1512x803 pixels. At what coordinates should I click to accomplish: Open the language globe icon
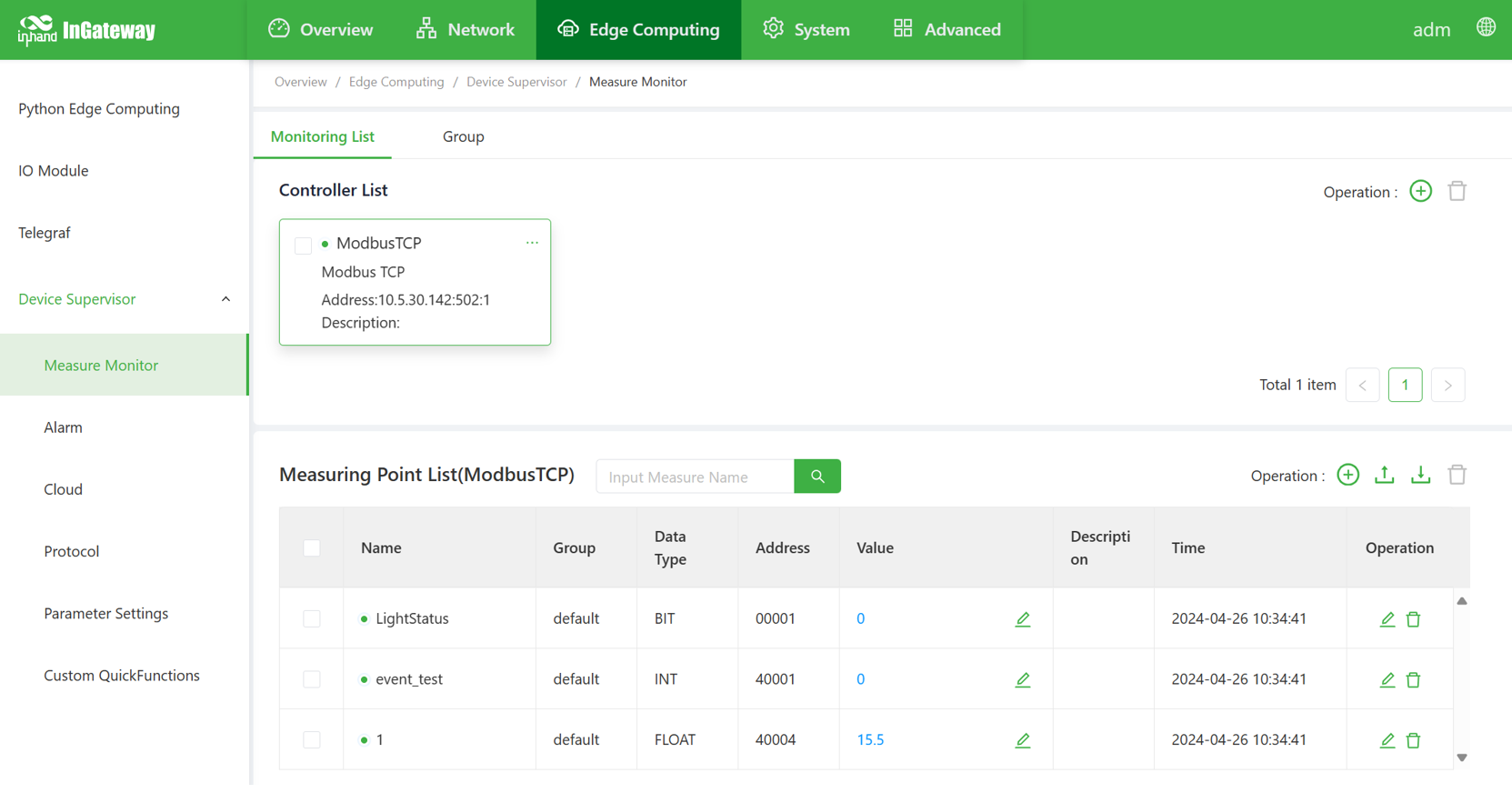(x=1486, y=28)
